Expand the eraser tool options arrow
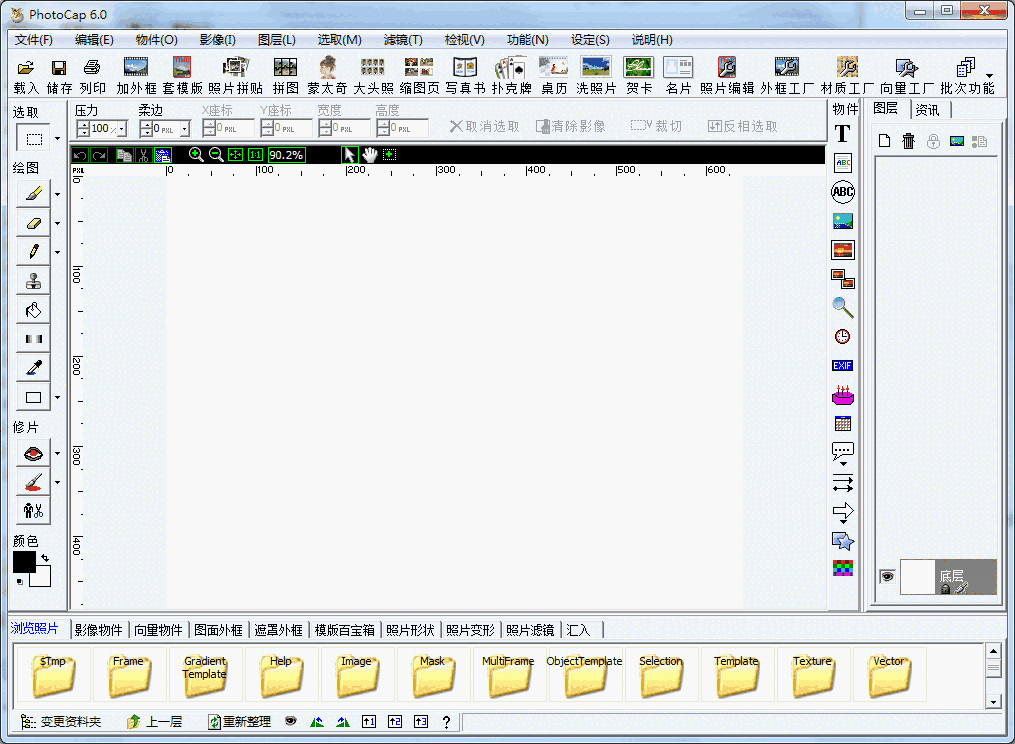Image resolution: width=1015 pixels, height=744 pixels. pos(57,223)
